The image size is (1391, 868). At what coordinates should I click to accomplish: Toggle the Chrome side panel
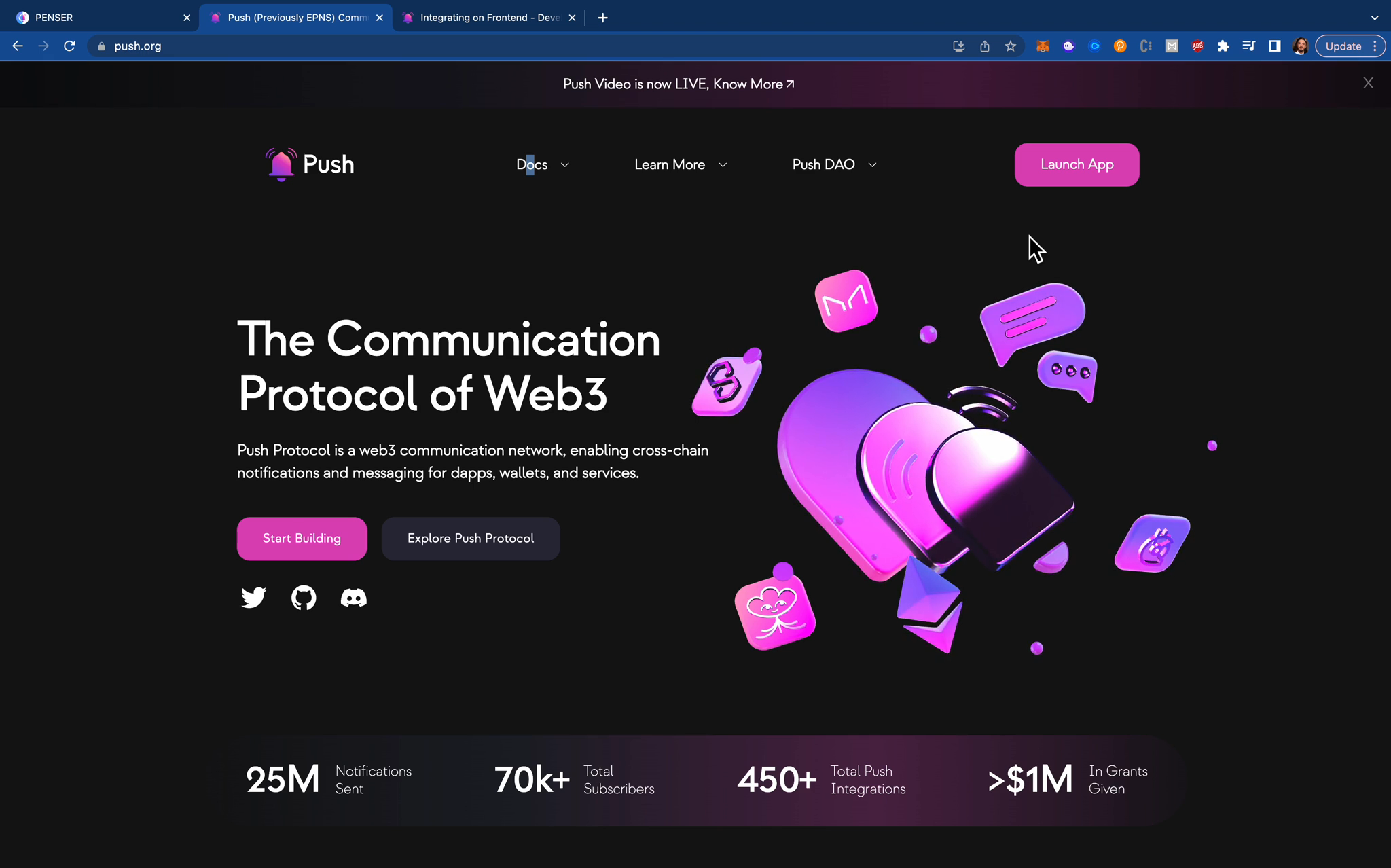click(x=1274, y=46)
